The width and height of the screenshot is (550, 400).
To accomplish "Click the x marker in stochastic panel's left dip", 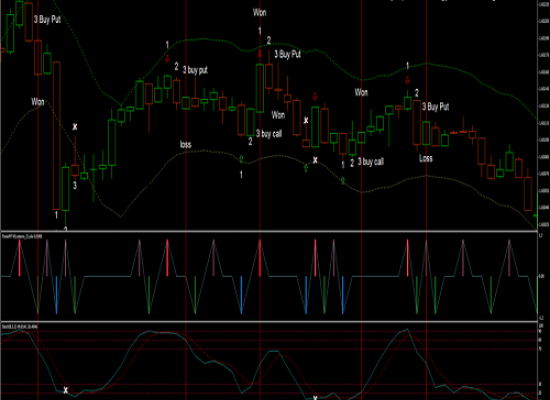I will [x=65, y=390].
